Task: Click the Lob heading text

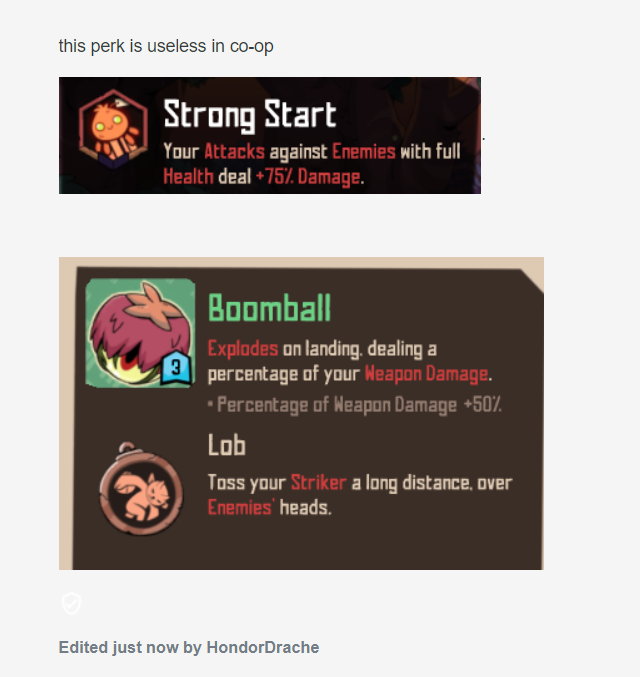Action: (x=227, y=445)
